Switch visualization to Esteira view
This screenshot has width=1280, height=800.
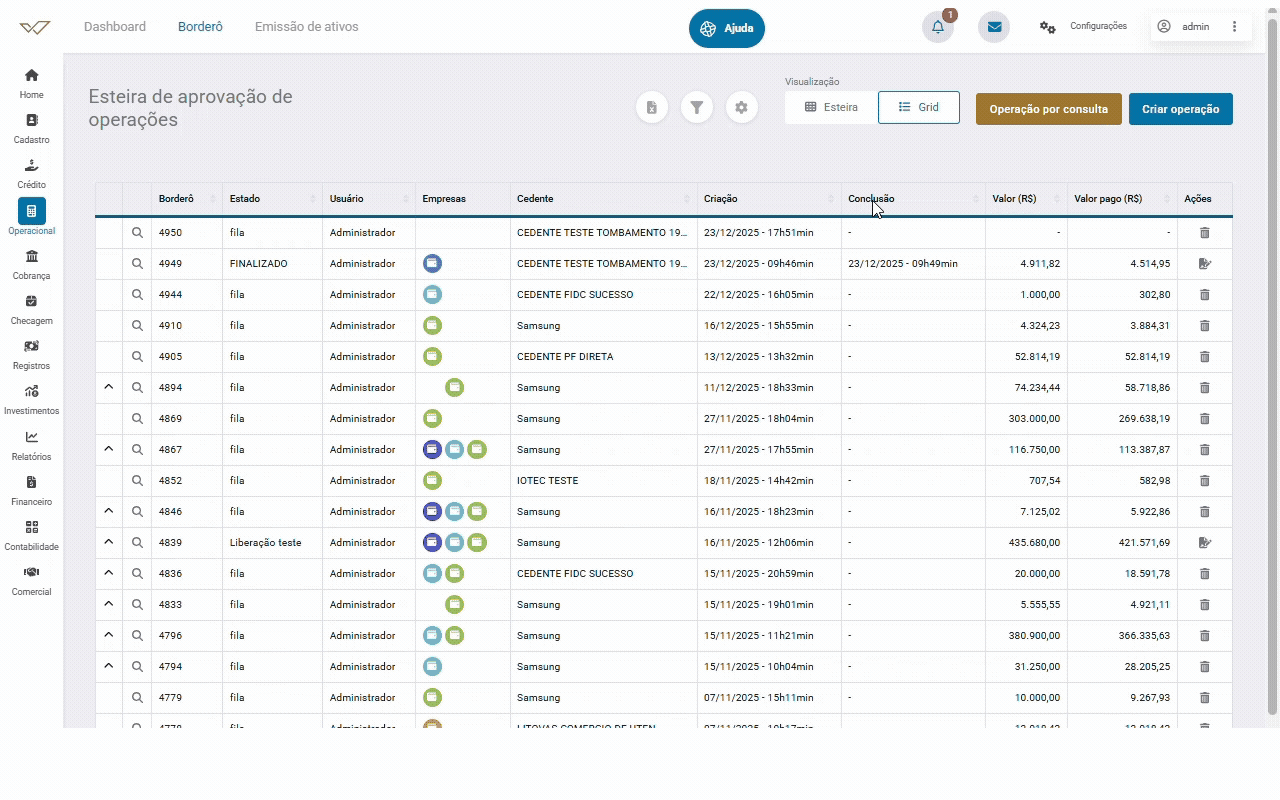(x=831, y=108)
